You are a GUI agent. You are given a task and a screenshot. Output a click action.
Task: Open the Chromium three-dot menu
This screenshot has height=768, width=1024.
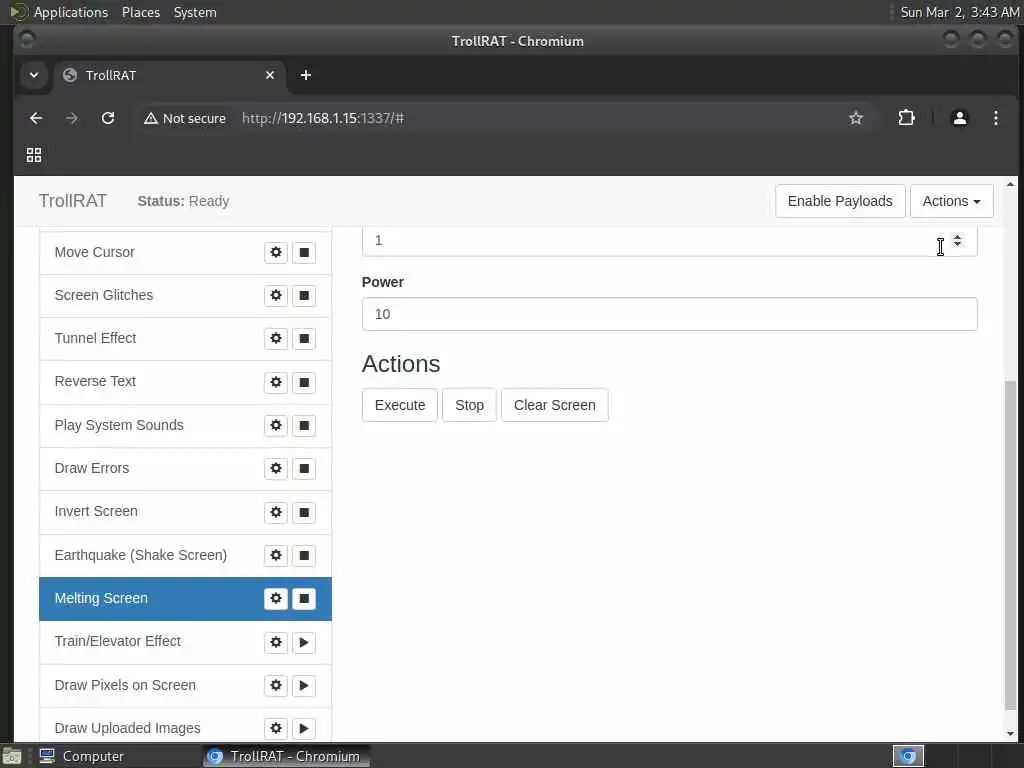click(x=995, y=118)
